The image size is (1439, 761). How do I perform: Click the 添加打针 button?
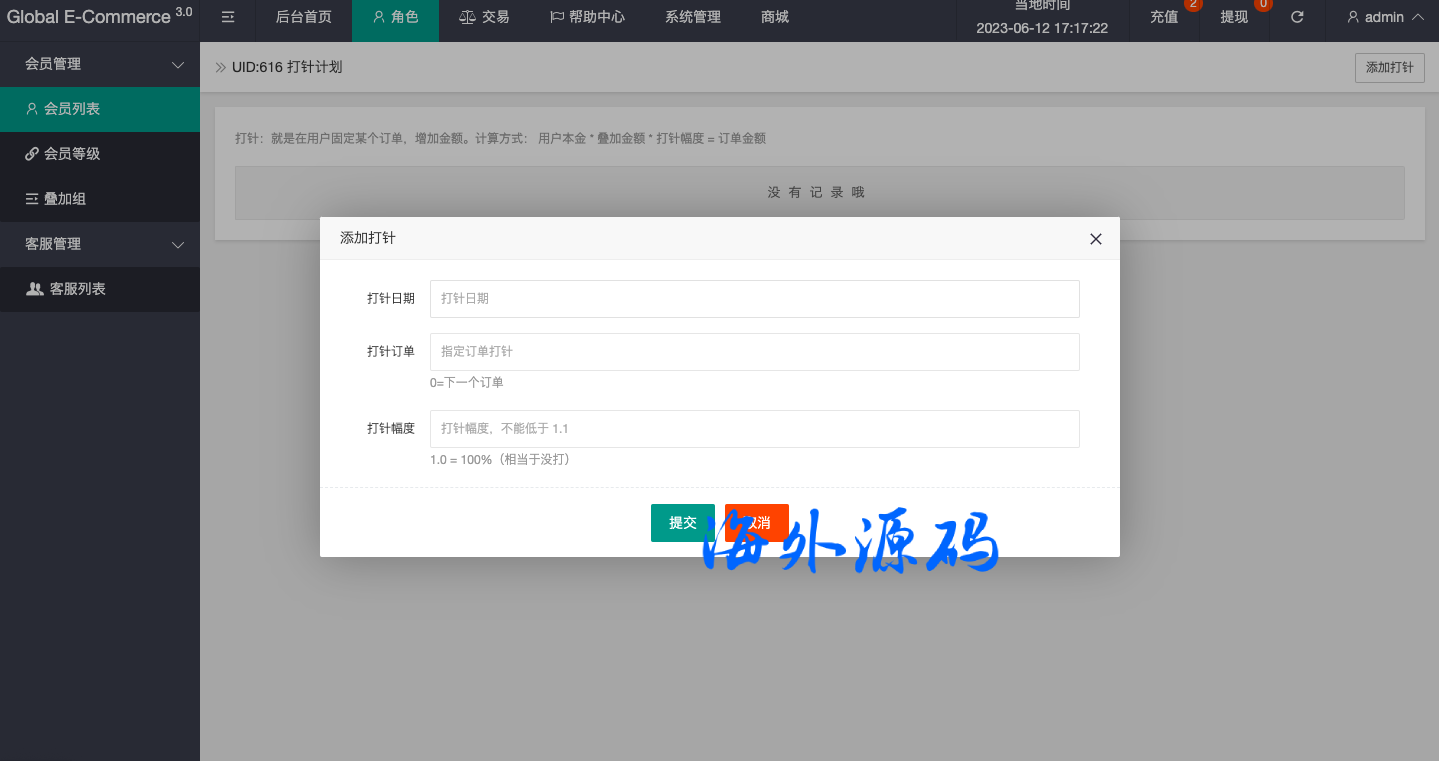point(1389,68)
